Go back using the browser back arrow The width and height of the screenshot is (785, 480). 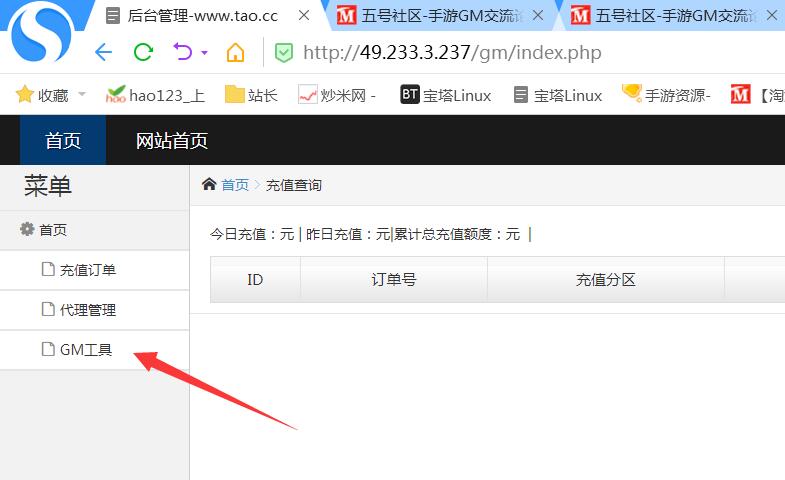coord(103,52)
